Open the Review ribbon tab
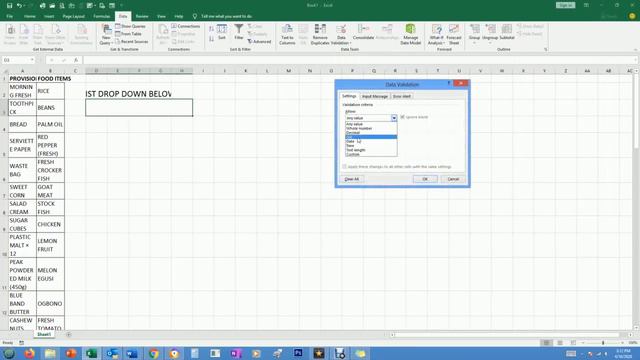 click(x=142, y=16)
